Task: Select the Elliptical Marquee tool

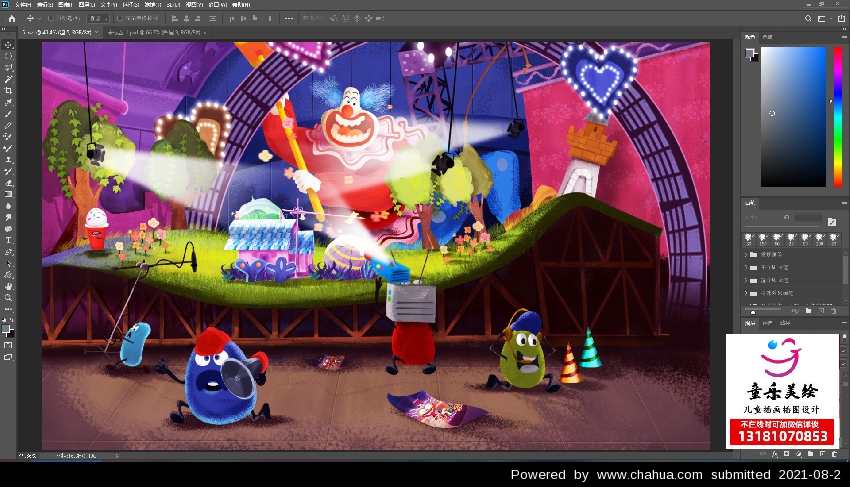Action: click(8, 56)
